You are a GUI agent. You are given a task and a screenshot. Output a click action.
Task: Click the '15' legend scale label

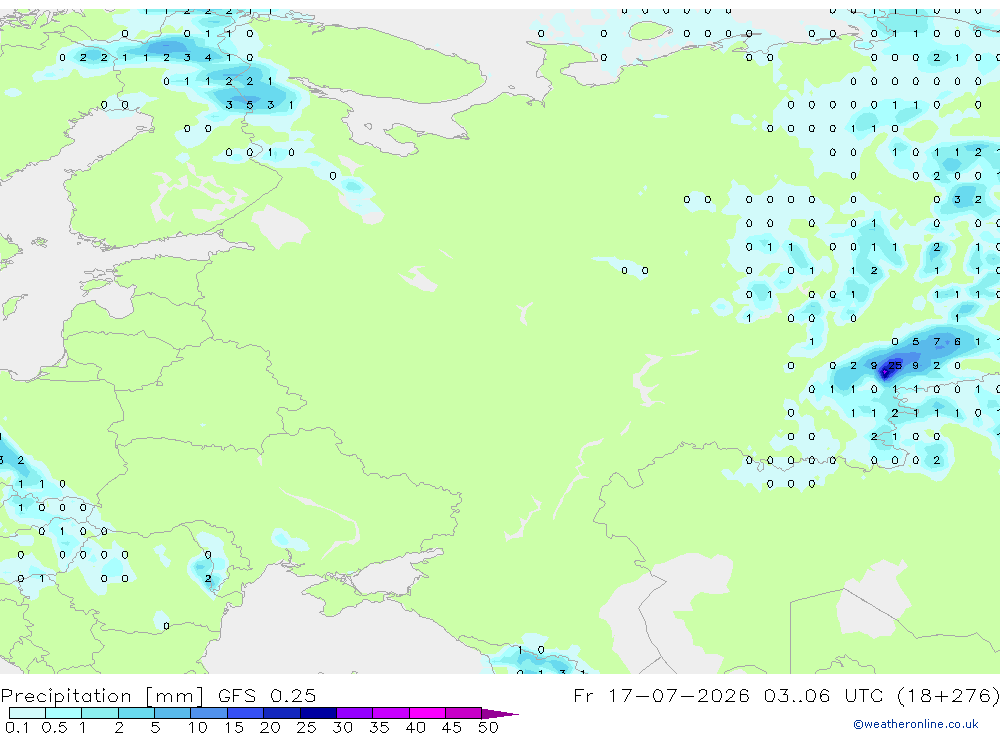pyautogui.click(x=234, y=727)
